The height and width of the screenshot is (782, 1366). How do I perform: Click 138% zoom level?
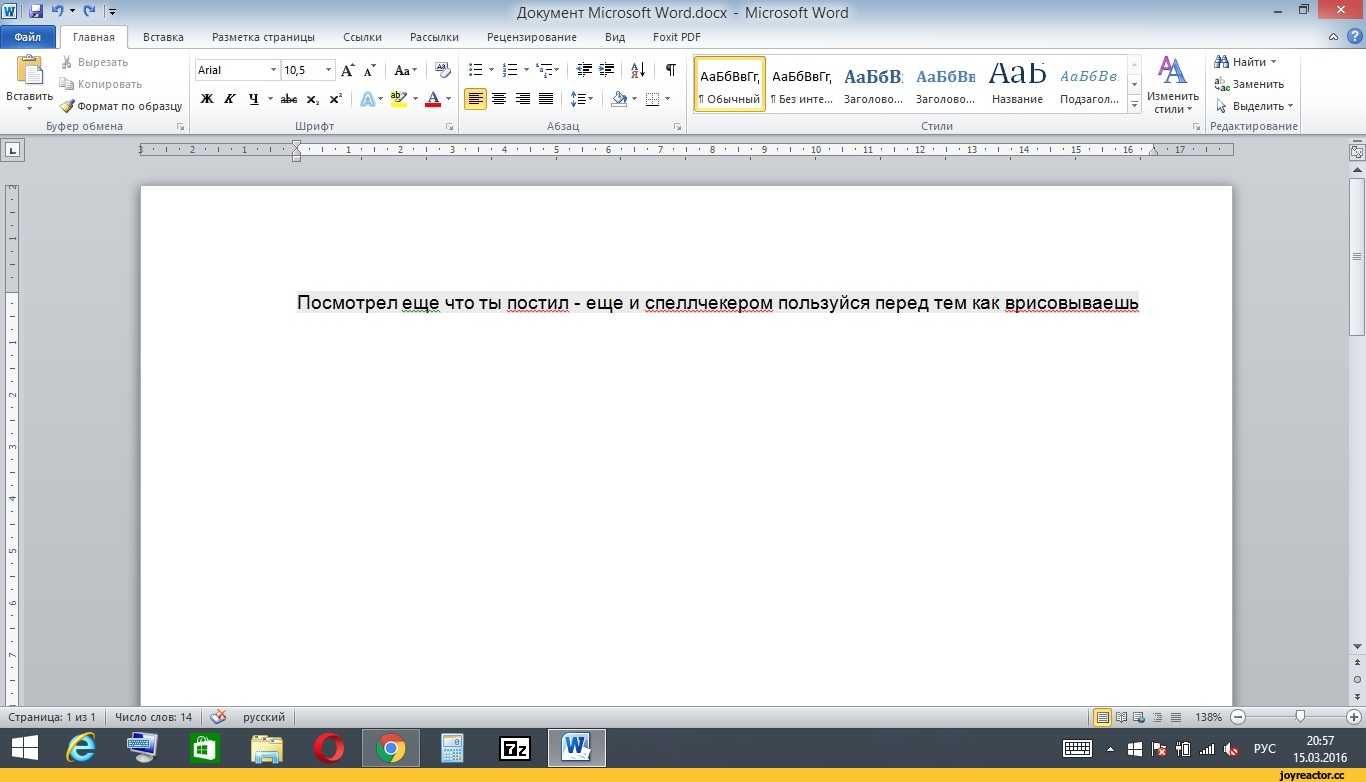tap(1208, 717)
